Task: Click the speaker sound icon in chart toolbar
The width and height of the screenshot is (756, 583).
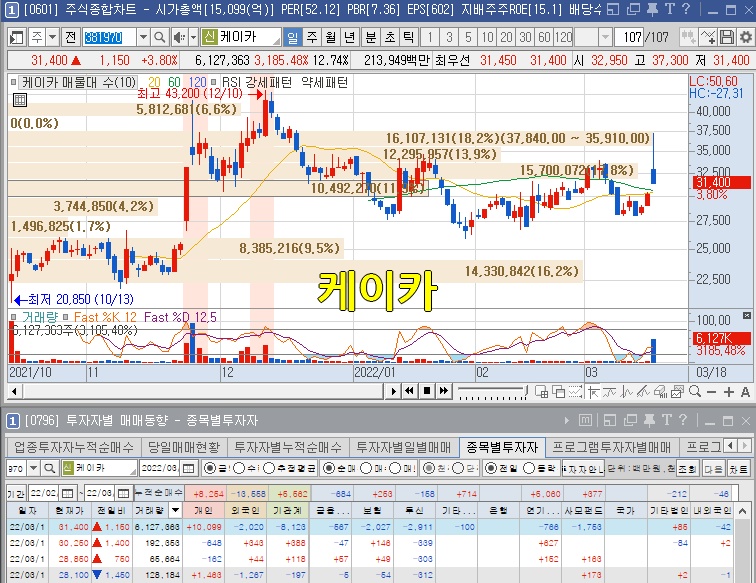Action: point(179,37)
